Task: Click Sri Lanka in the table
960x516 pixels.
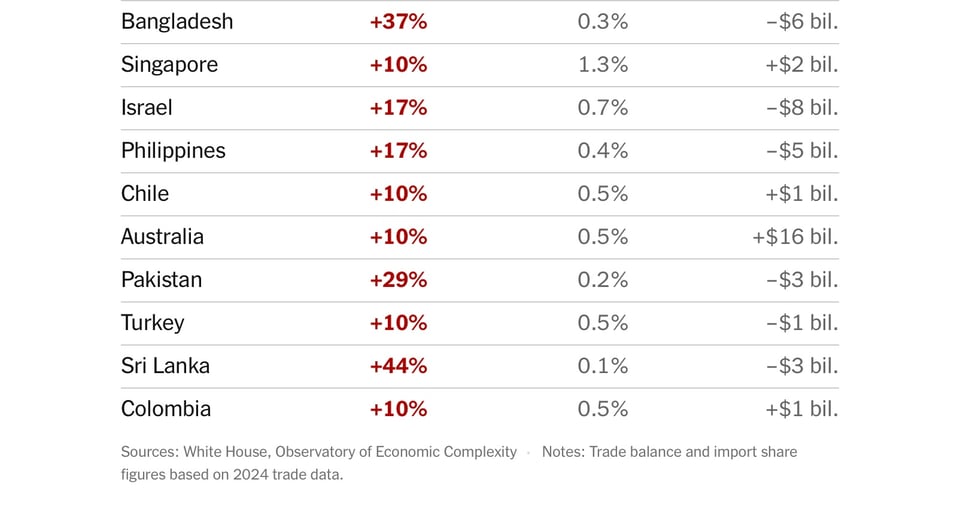Action: [165, 366]
